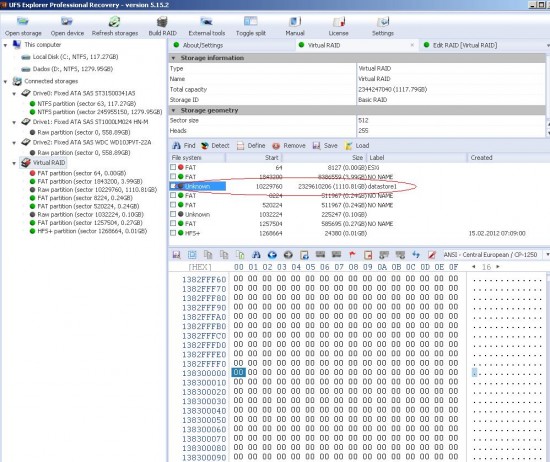Click the Detect partitions button

tap(215, 146)
